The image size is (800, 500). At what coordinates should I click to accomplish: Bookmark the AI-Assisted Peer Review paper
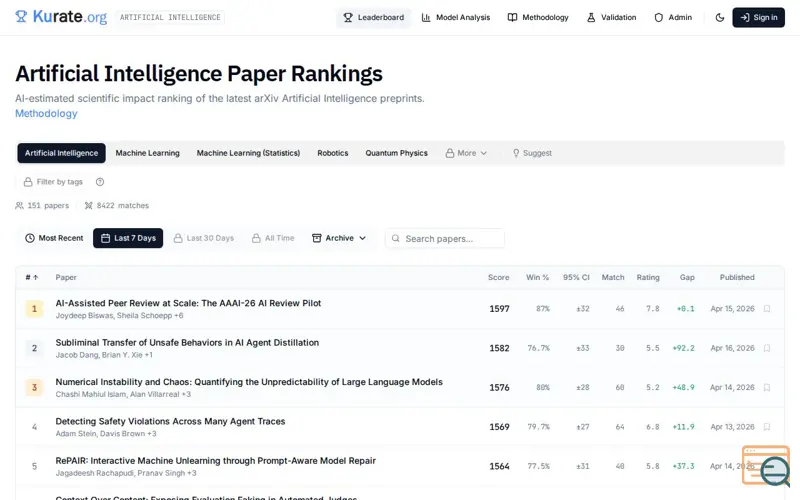click(767, 309)
